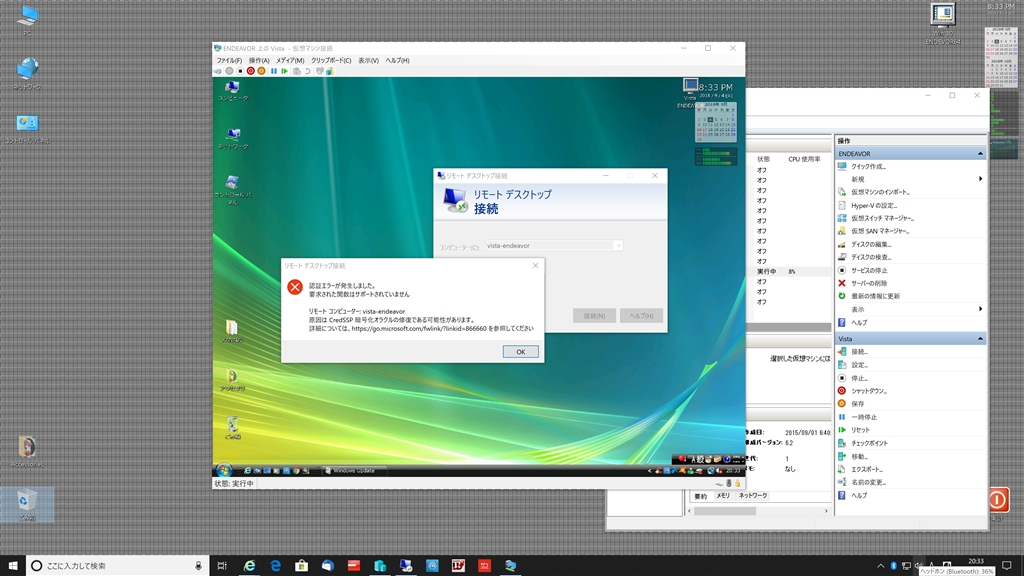Open the メディア(M) menu

point(290,60)
